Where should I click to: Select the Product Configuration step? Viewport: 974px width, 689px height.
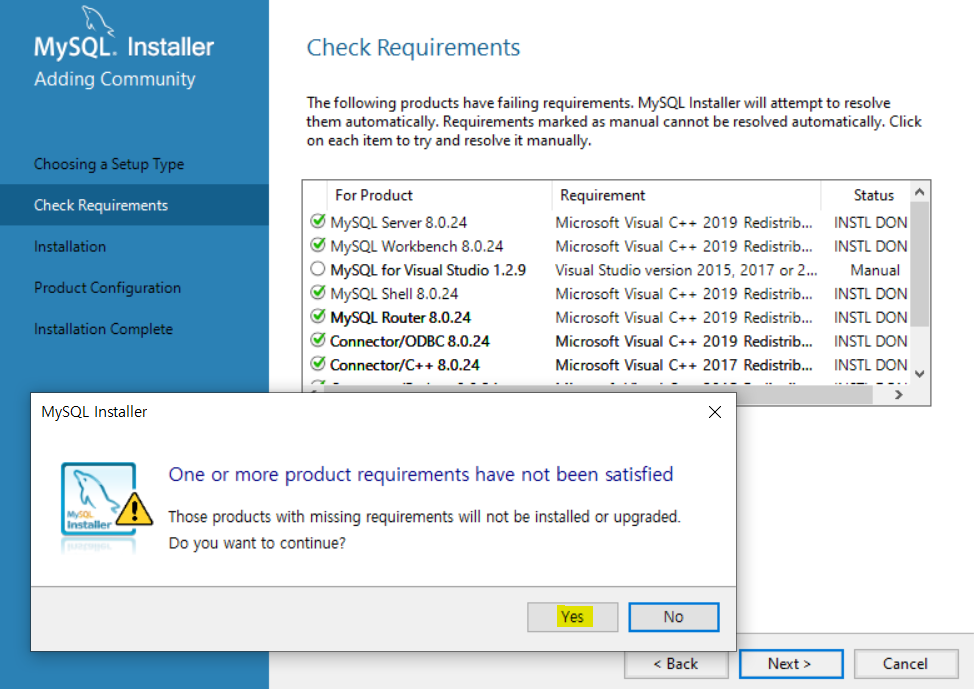(x=107, y=288)
